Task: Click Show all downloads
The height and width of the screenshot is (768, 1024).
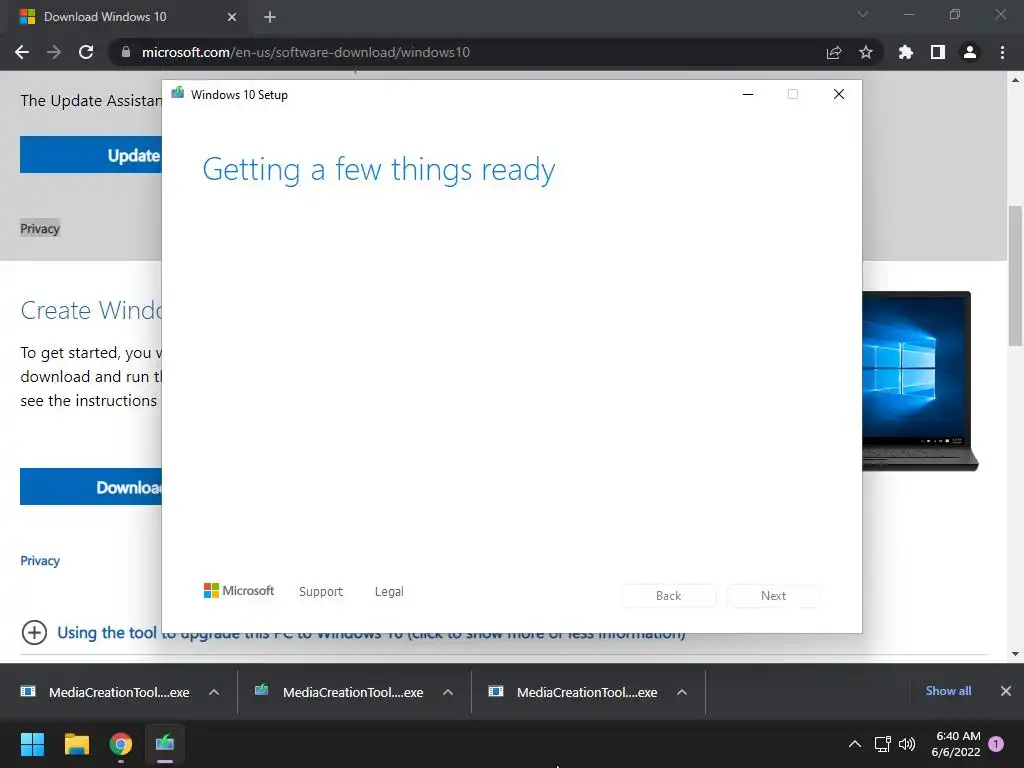Action: point(948,691)
